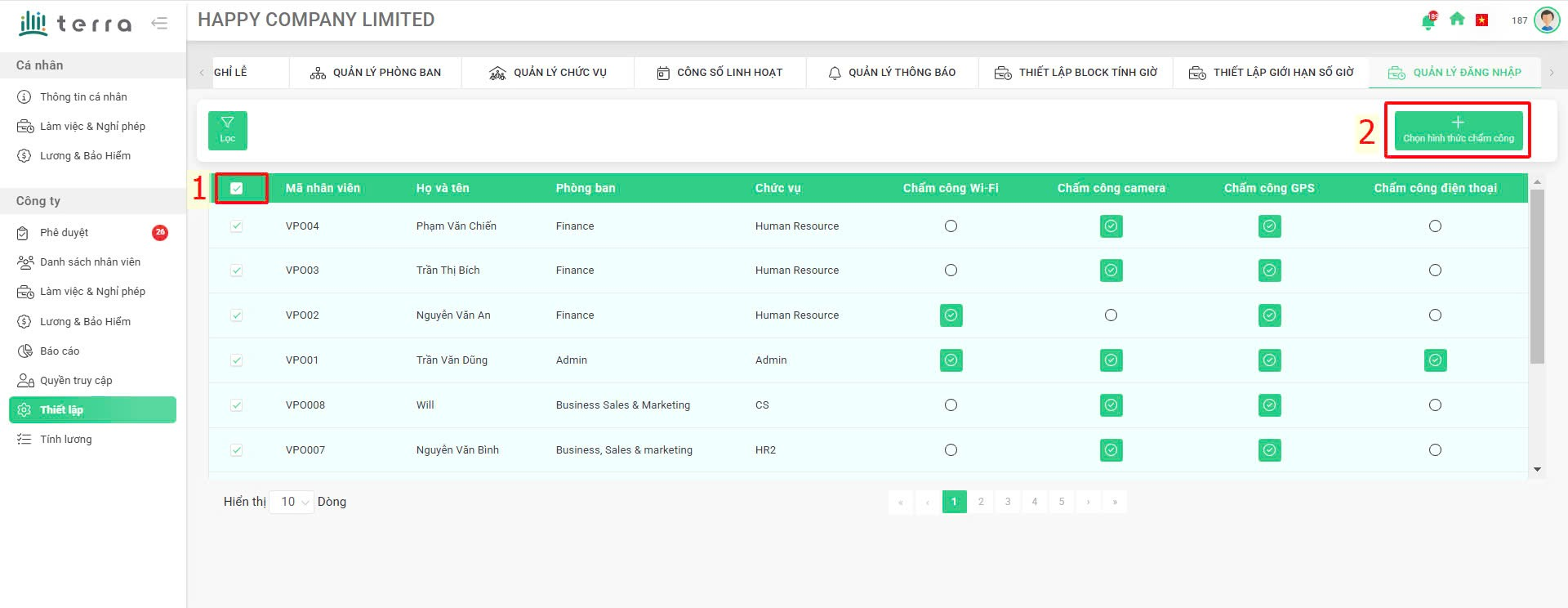Disable GPS attendance for Will
Screen dimensions: 1568x608
(1270, 405)
